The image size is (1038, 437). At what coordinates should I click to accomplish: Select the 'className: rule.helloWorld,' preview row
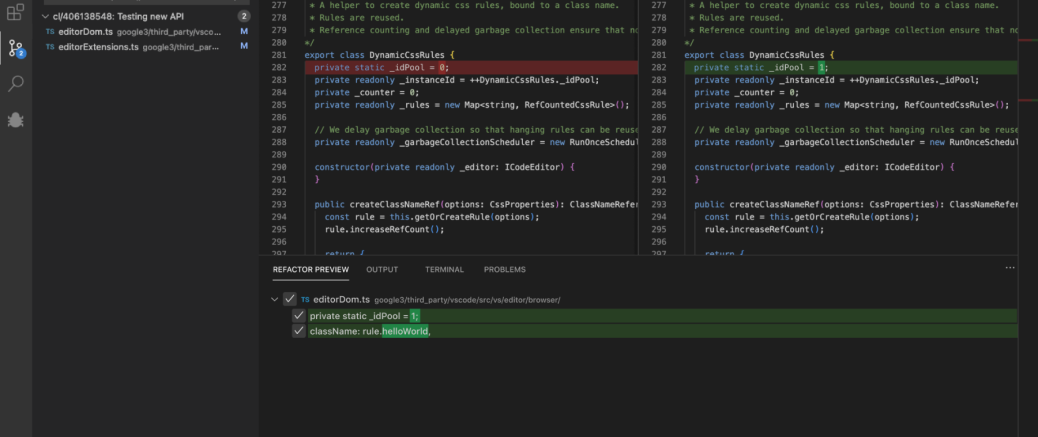(x=663, y=331)
